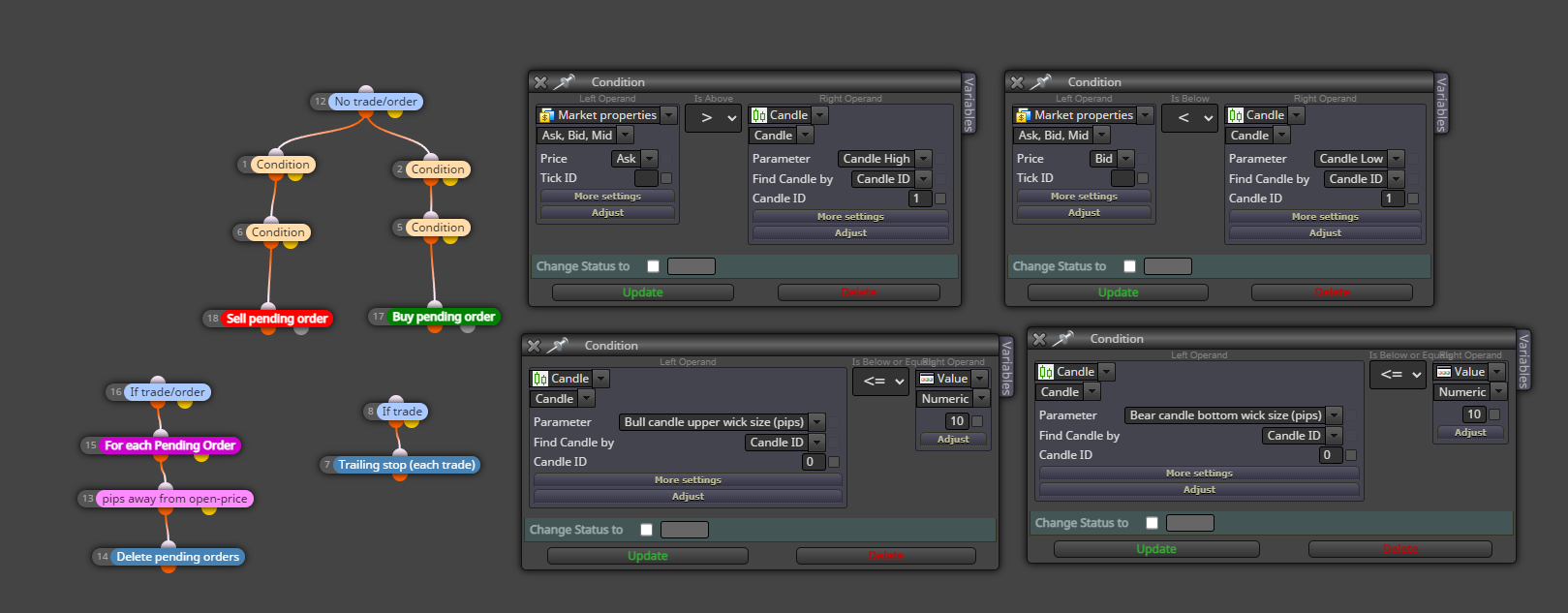Image resolution: width=1568 pixels, height=613 pixels.
Task: Open Variables tab on Is Below panel
Action: pyautogui.click(x=1441, y=105)
